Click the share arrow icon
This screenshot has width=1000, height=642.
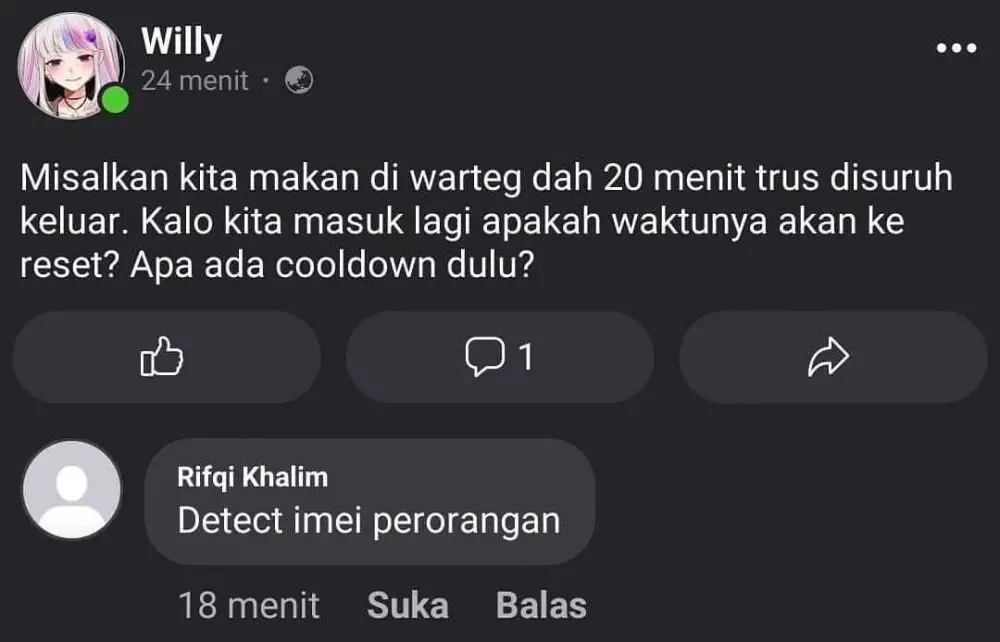[x=828, y=357]
